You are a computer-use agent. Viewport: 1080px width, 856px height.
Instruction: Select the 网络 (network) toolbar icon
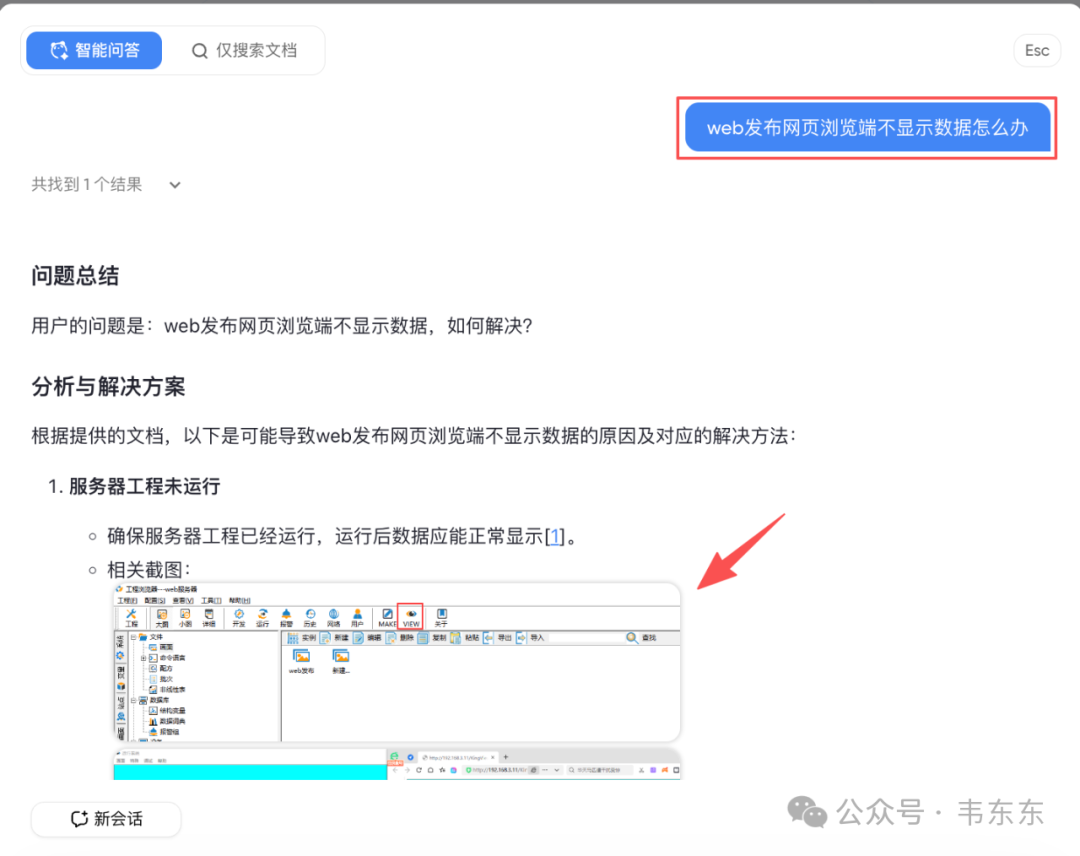point(334,616)
